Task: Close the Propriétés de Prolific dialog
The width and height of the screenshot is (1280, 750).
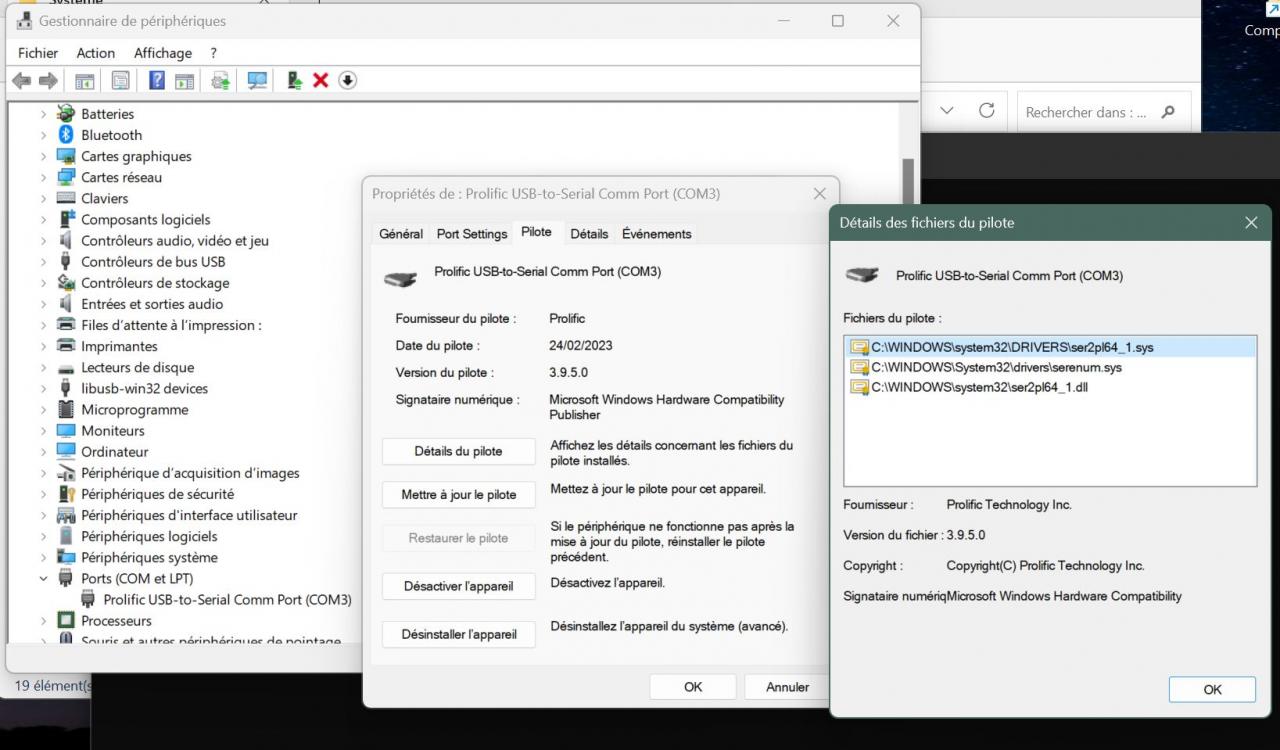Action: [820, 194]
